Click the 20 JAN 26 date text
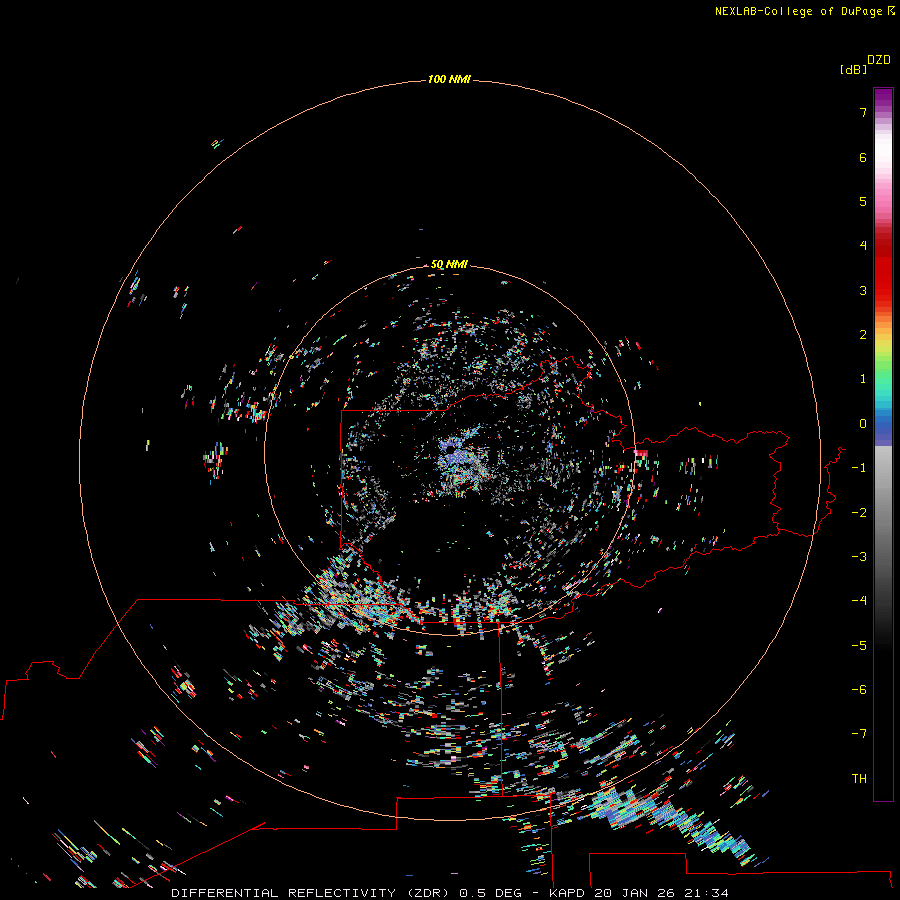Viewport: 900px width, 900px height. pos(634,893)
